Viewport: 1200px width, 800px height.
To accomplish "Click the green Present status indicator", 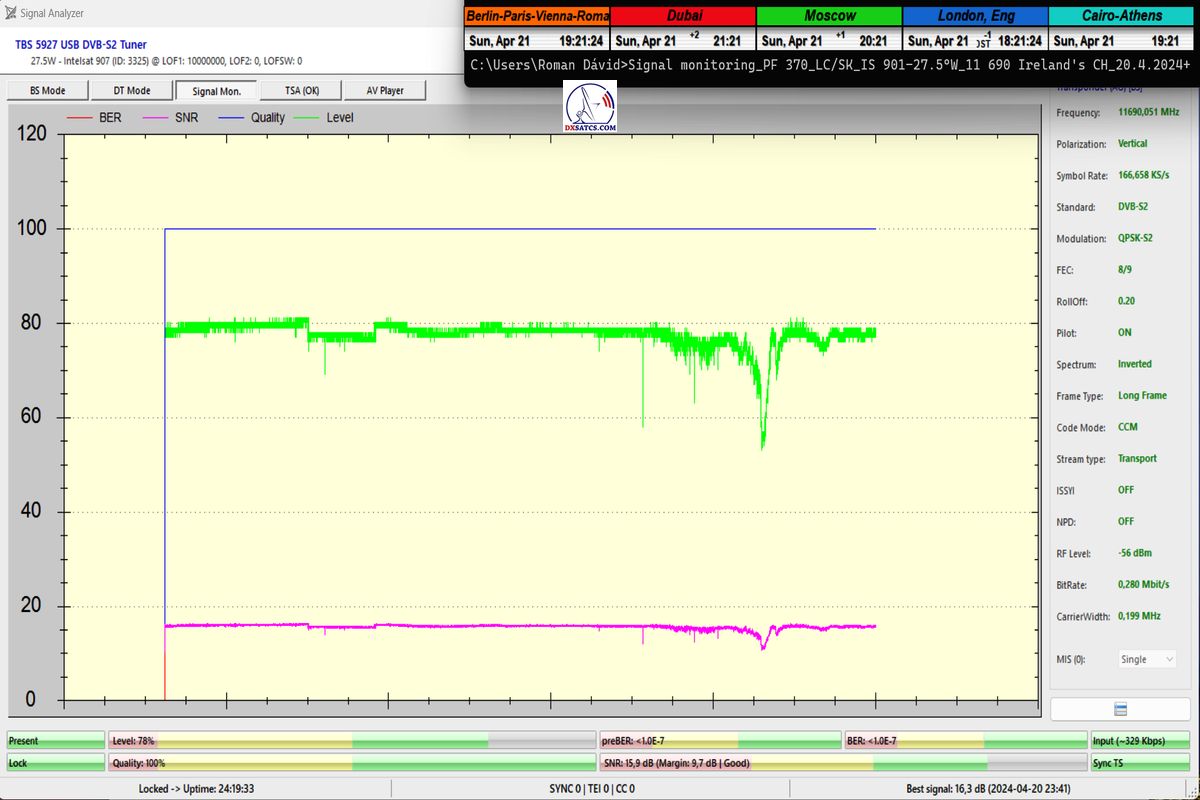I will (55, 741).
